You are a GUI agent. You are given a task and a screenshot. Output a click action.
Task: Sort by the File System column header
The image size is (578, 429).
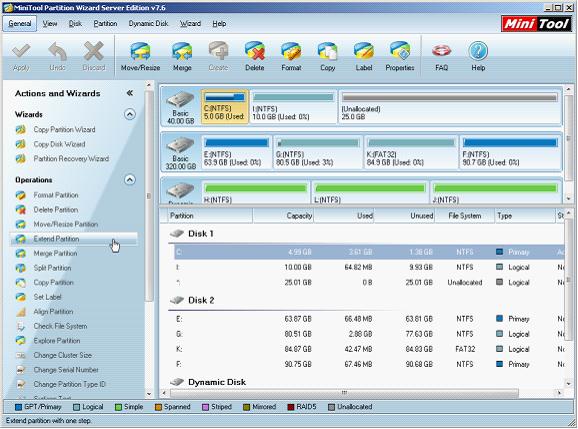point(464,216)
